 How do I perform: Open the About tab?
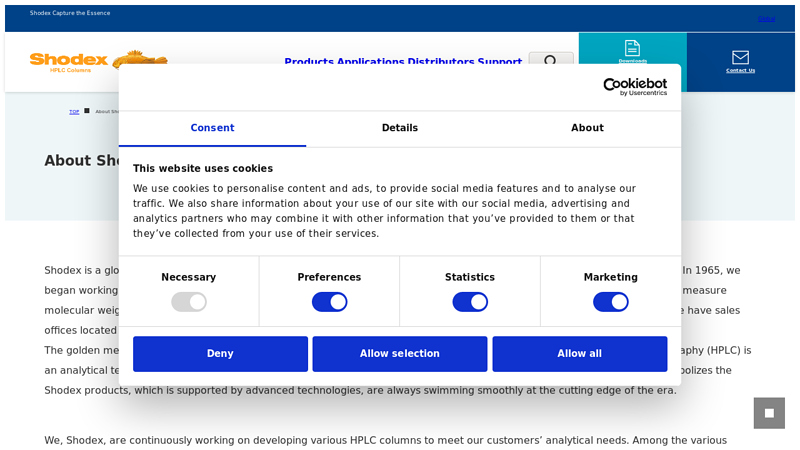587,128
